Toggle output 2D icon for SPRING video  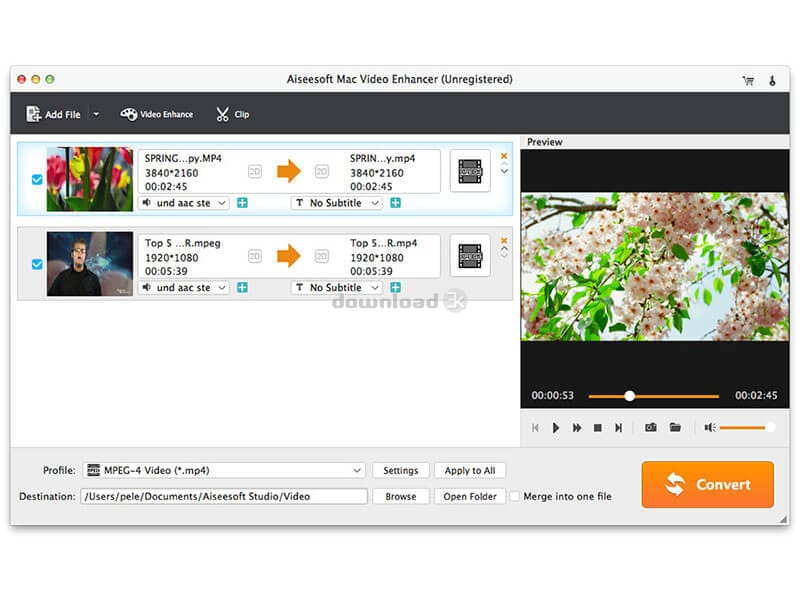[x=321, y=171]
